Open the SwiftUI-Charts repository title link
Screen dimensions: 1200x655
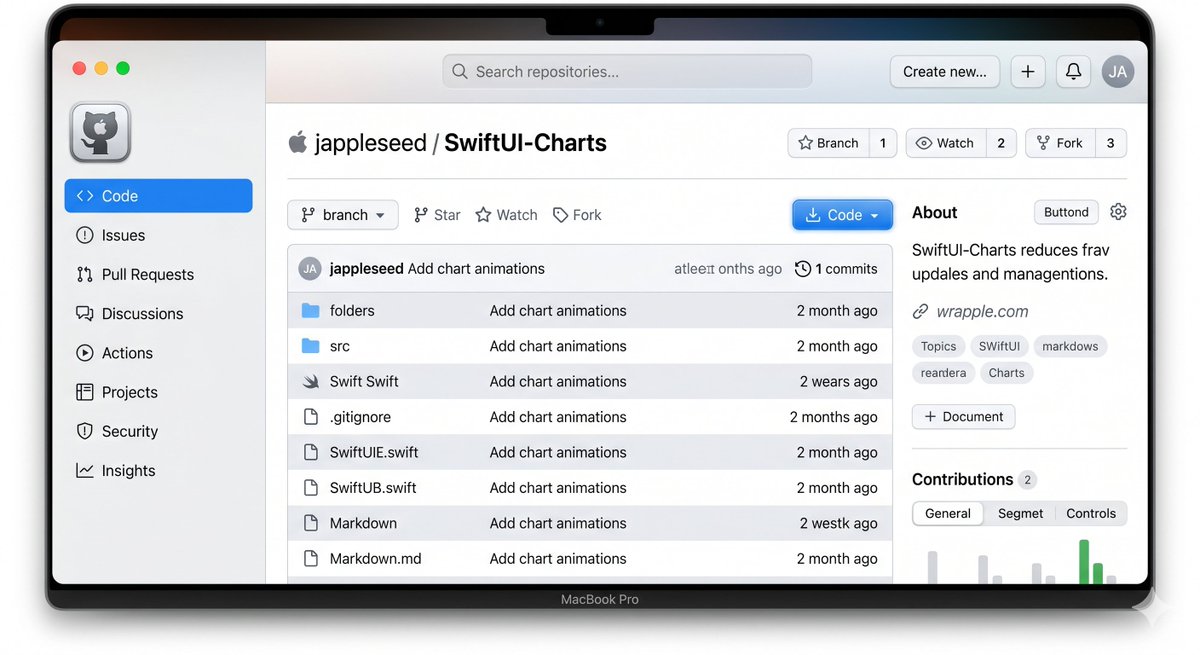tap(525, 143)
